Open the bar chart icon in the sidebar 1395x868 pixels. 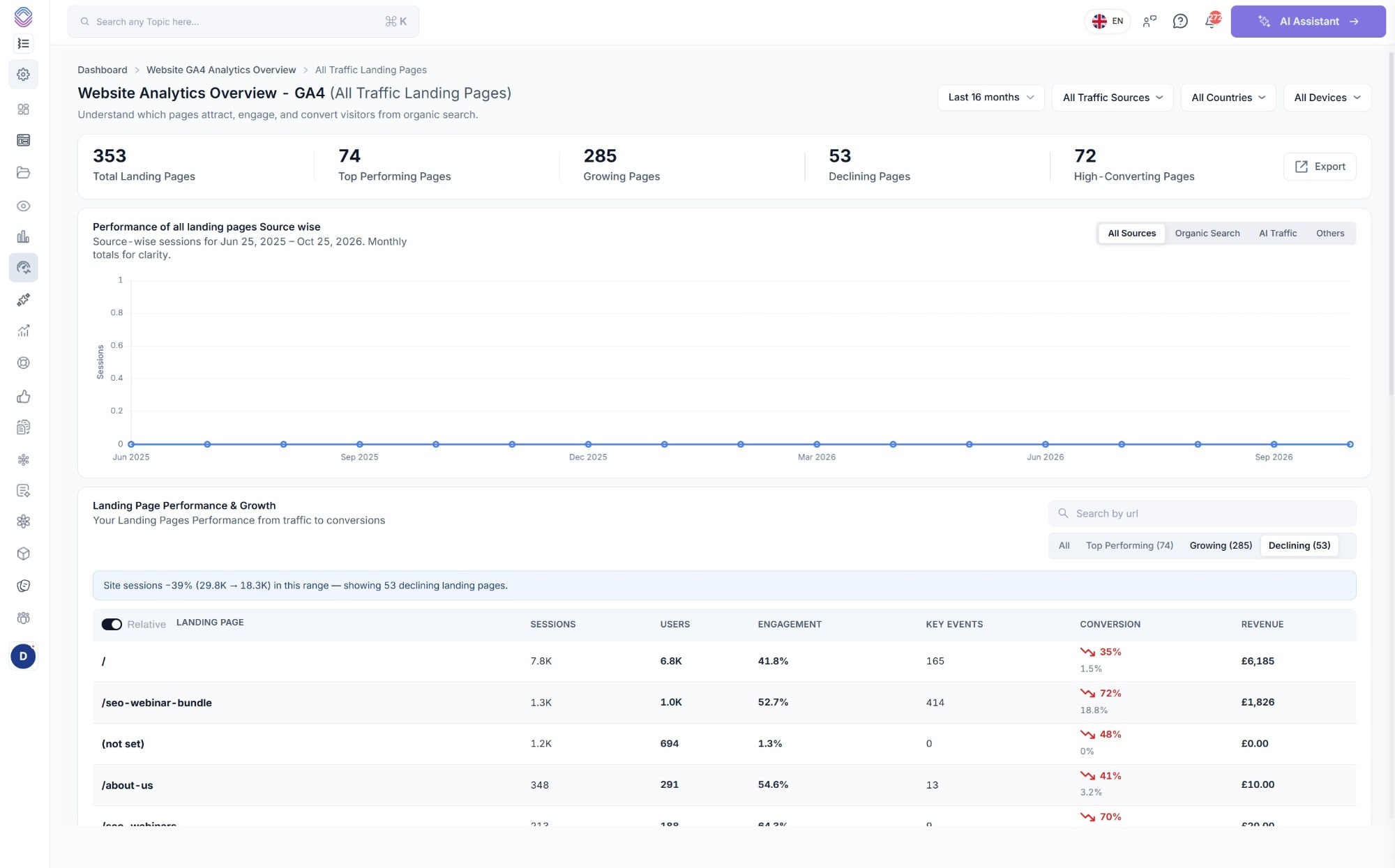pyautogui.click(x=23, y=237)
